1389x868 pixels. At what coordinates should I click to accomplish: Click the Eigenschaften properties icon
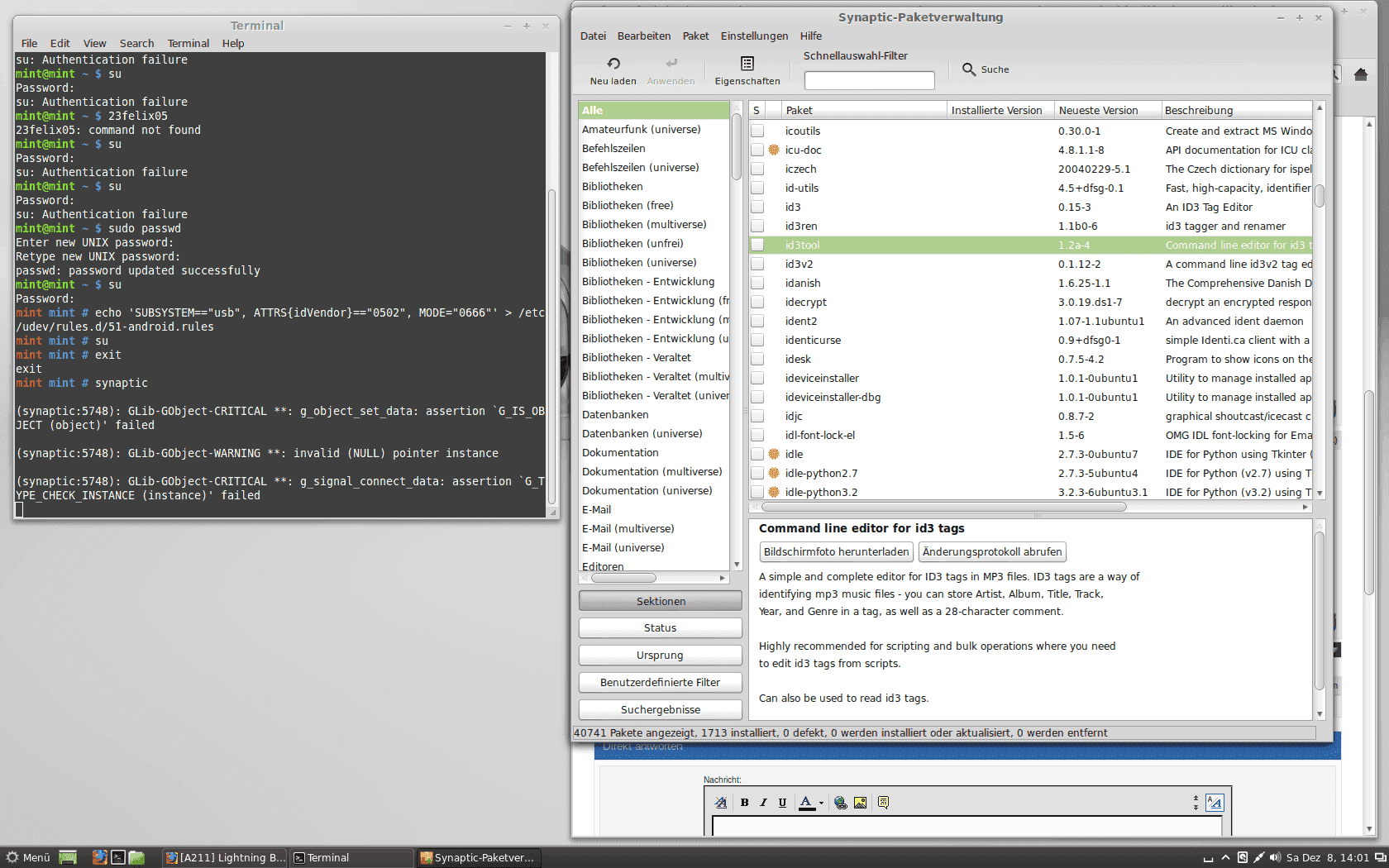[x=747, y=64]
